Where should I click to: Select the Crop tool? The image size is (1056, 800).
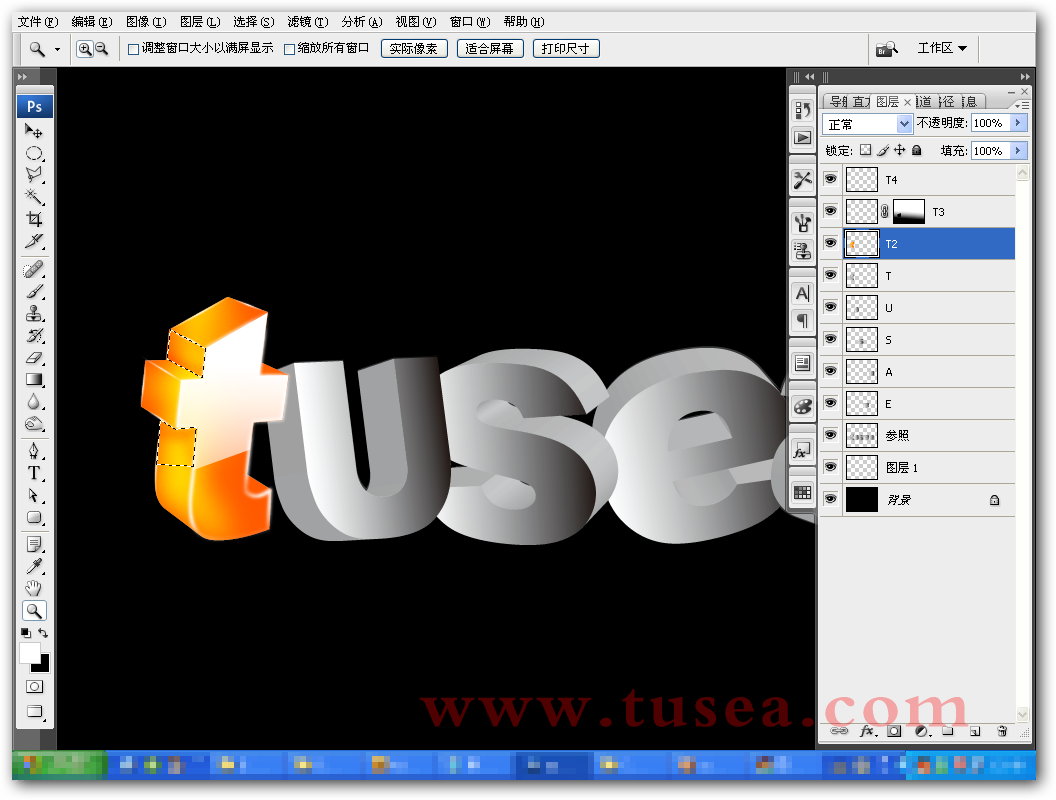coord(34,219)
